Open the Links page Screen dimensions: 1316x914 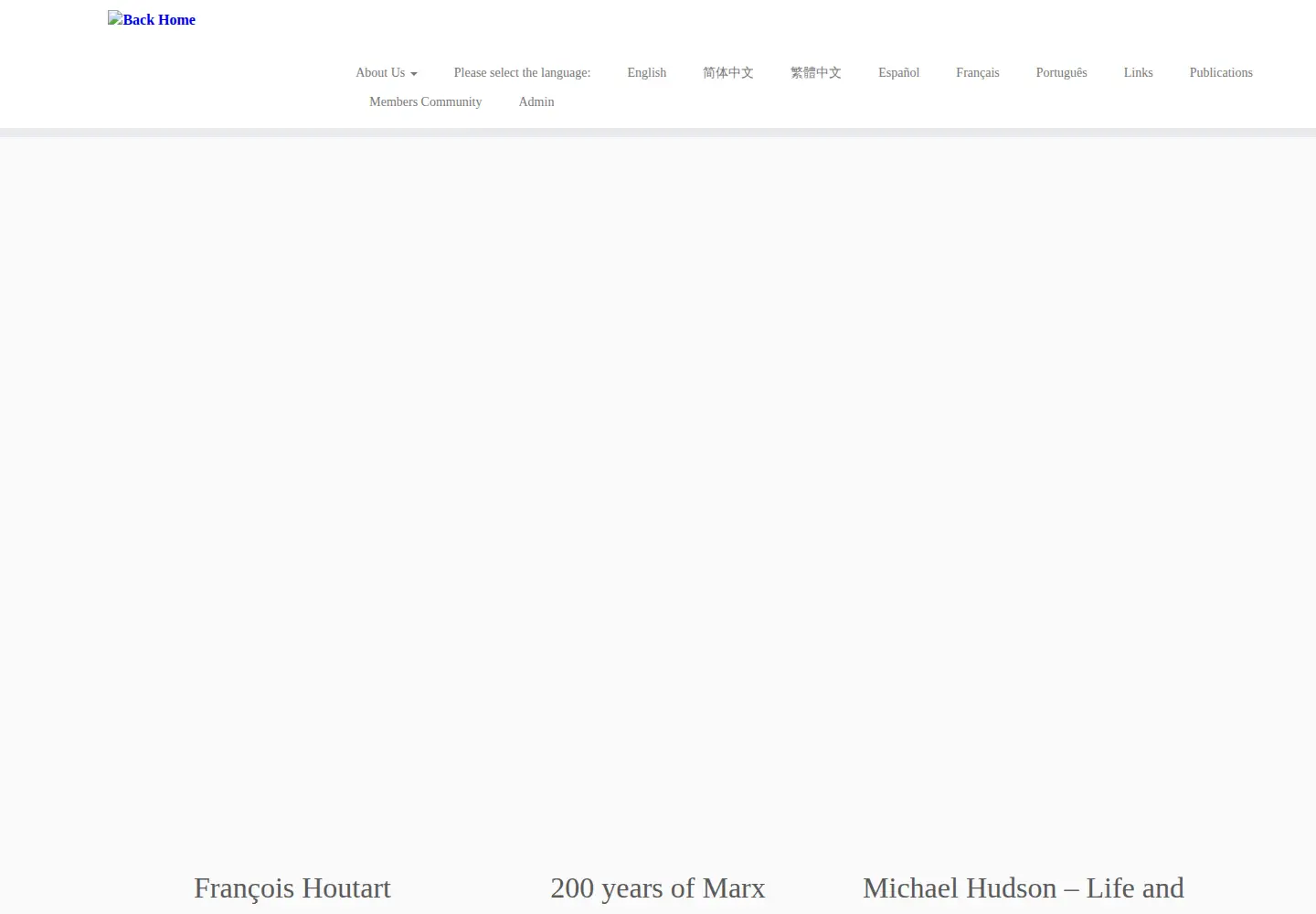click(1139, 72)
